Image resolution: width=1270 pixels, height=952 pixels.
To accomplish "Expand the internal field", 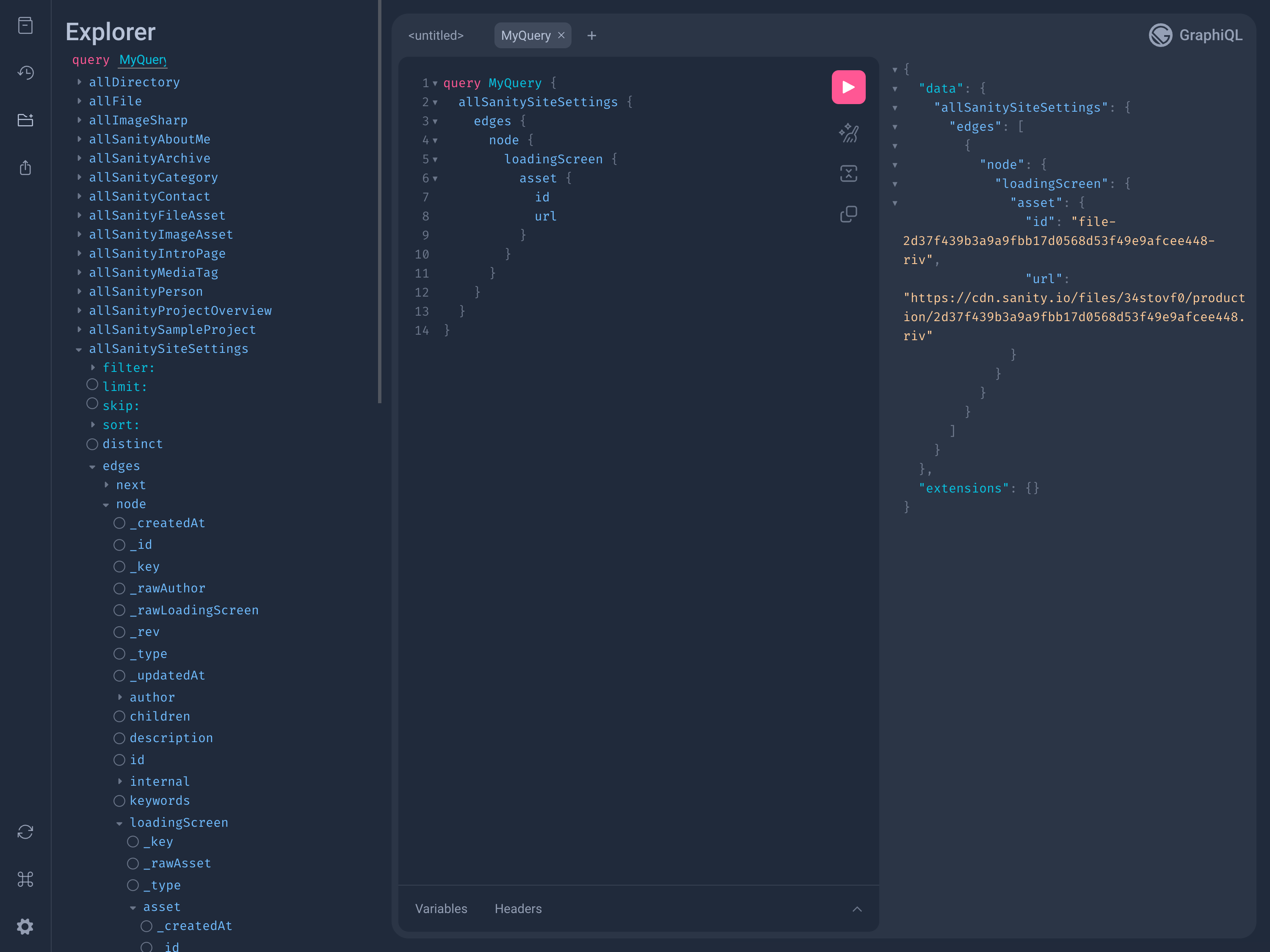I will pyautogui.click(x=120, y=781).
